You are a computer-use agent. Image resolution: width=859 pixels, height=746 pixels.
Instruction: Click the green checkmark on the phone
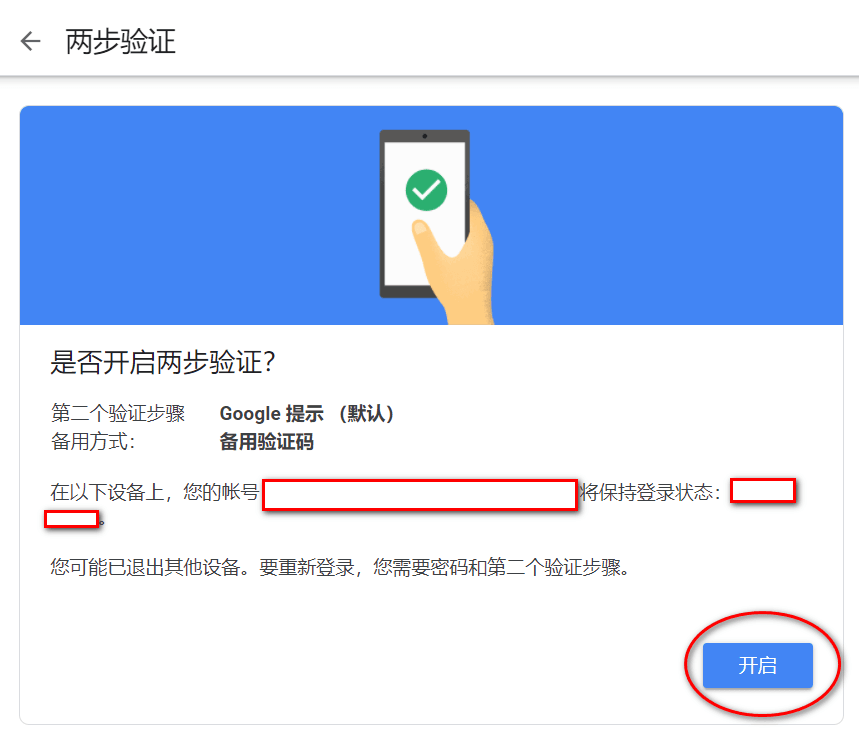[426, 190]
